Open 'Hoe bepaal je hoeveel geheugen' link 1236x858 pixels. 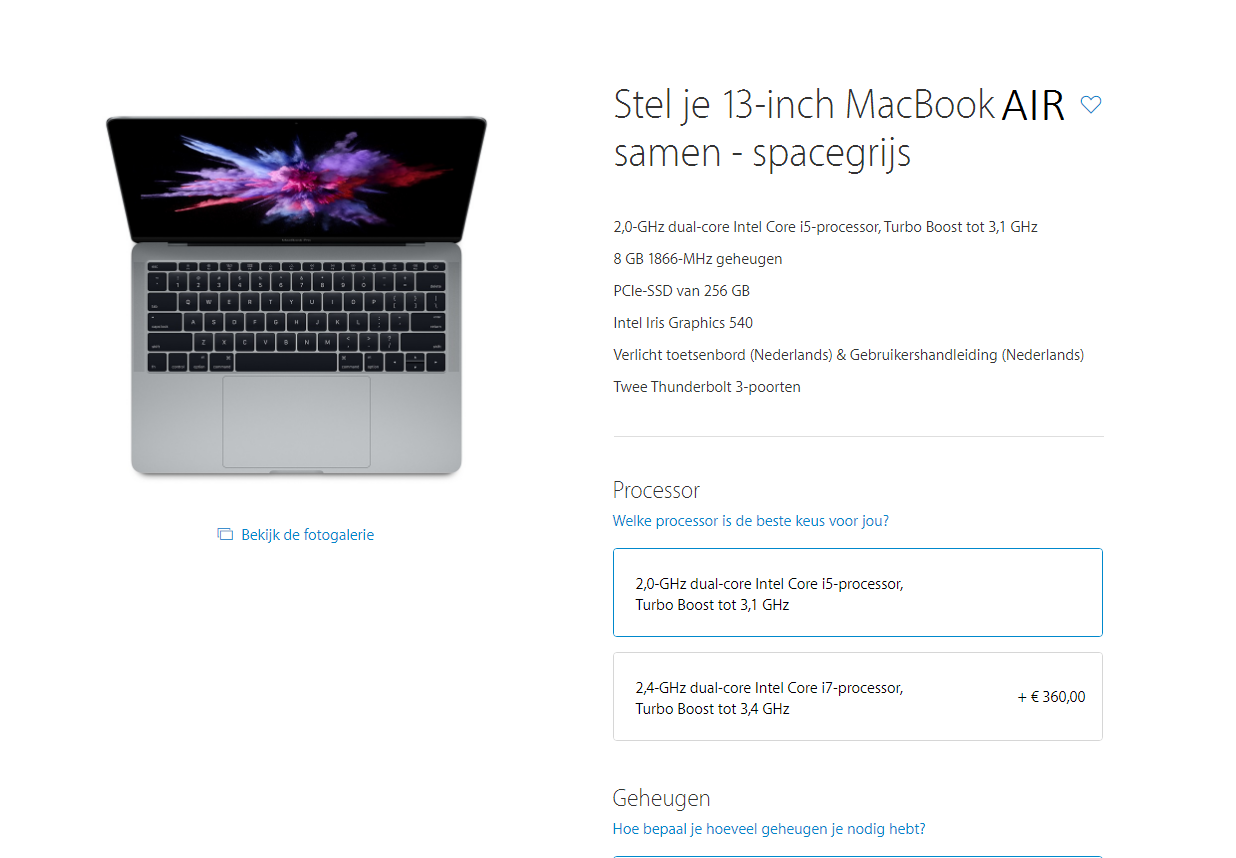[769, 829]
